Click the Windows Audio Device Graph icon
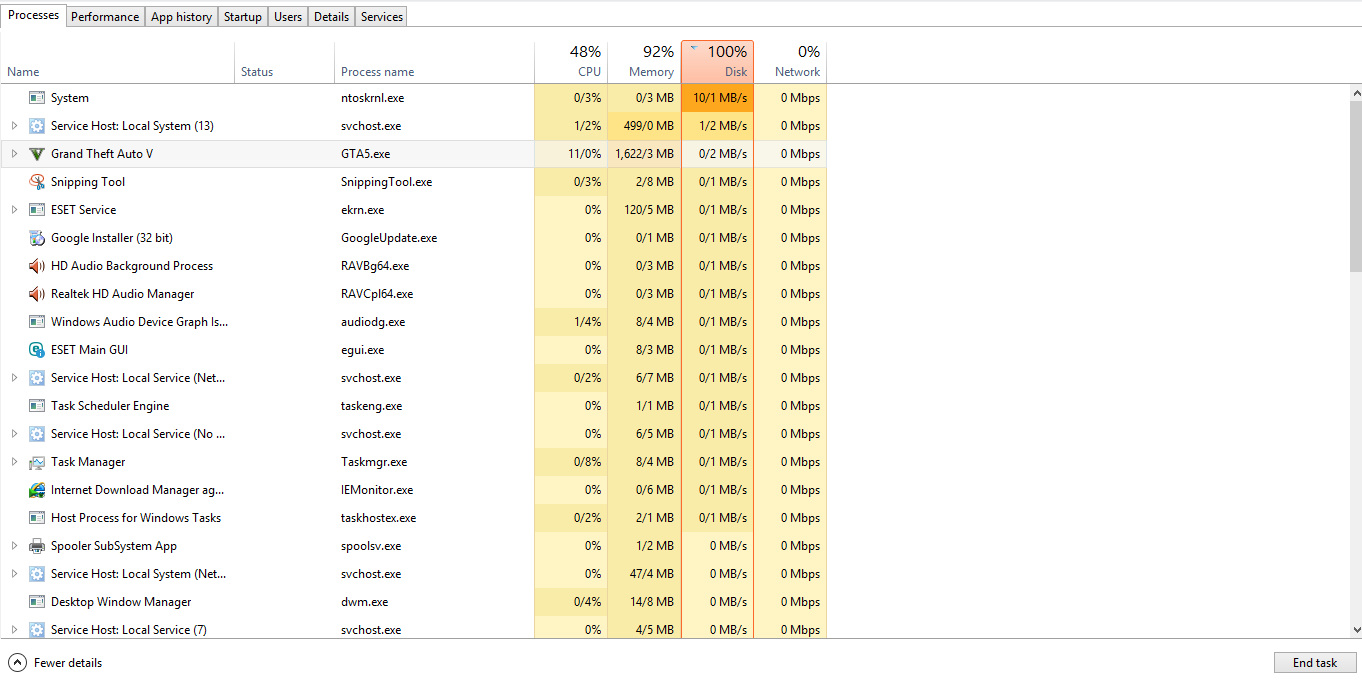 (37, 322)
